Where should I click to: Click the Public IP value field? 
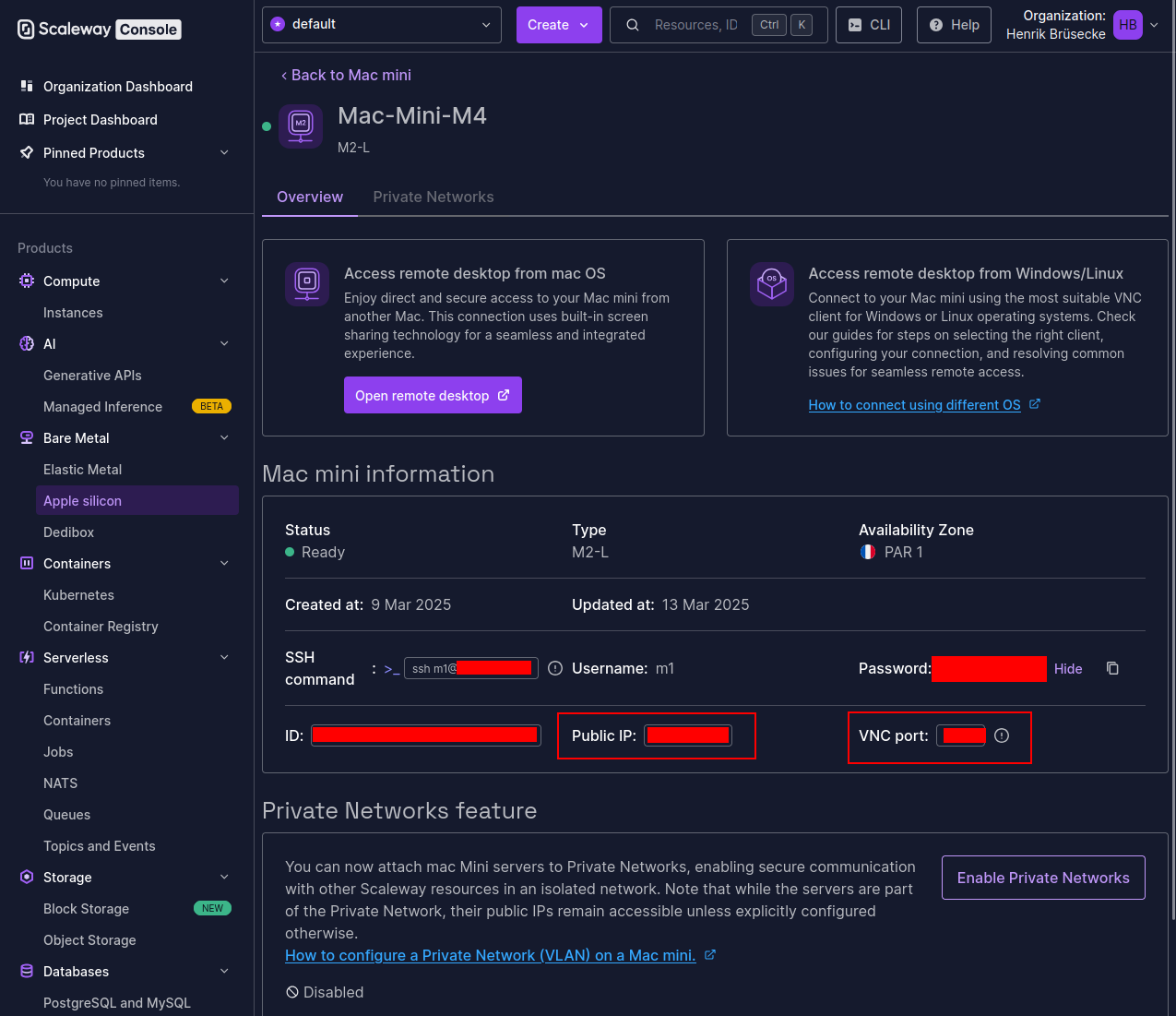(x=688, y=735)
